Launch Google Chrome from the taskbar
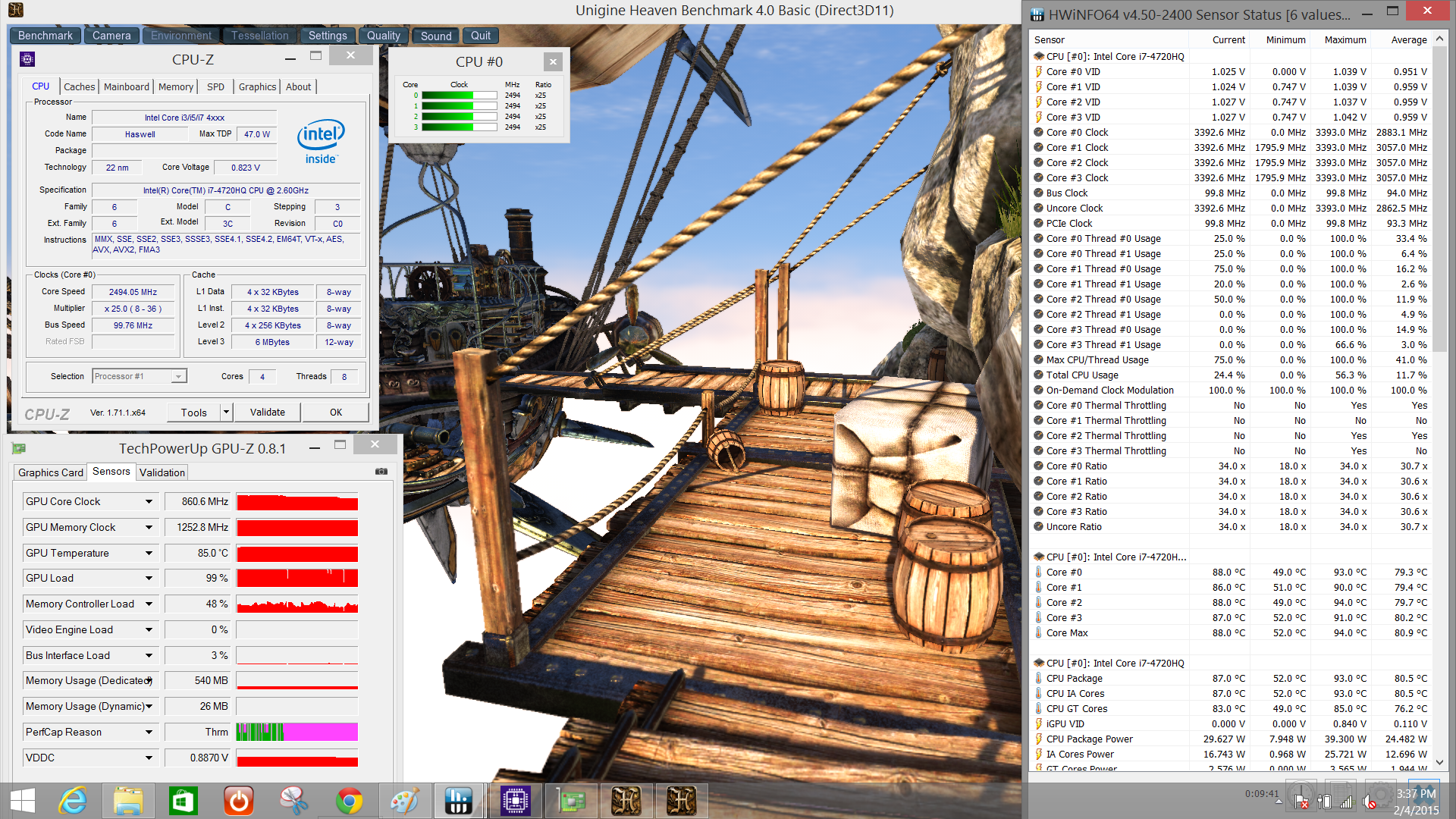The image size is (1456, 819). click(350, 801)
